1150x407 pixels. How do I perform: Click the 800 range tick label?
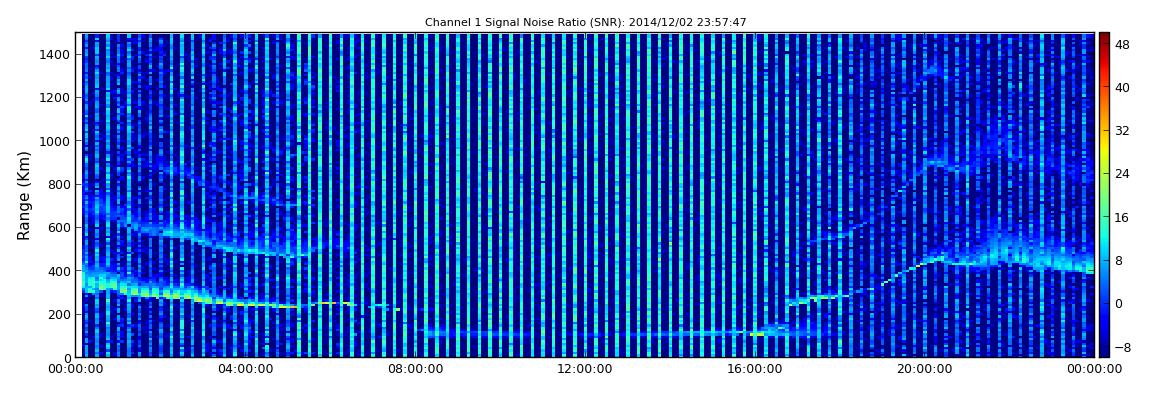click(60, 184)
